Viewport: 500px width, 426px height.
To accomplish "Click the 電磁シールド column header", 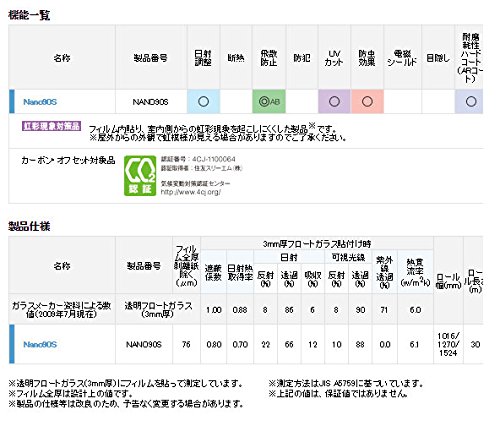I will pyautogui.click(x=402, y=58).
